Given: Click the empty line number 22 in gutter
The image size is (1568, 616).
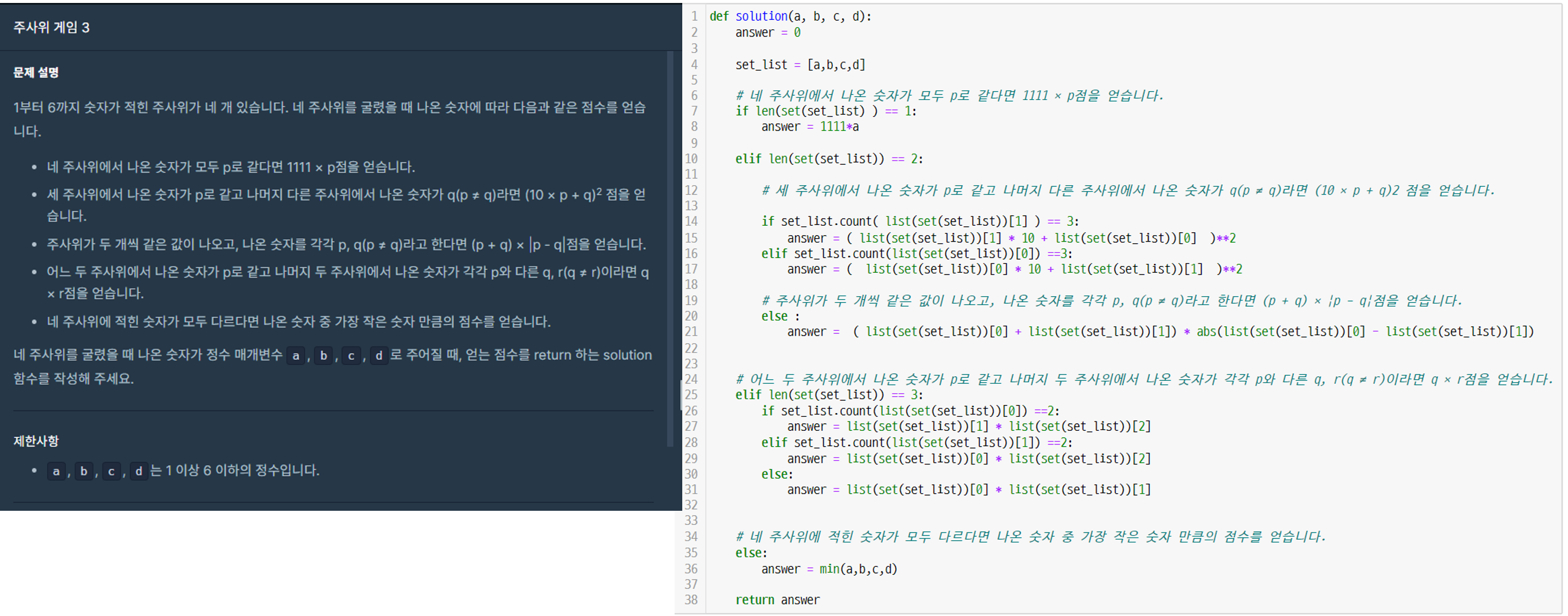Looking at the screenshot, I should click(691, 349).
